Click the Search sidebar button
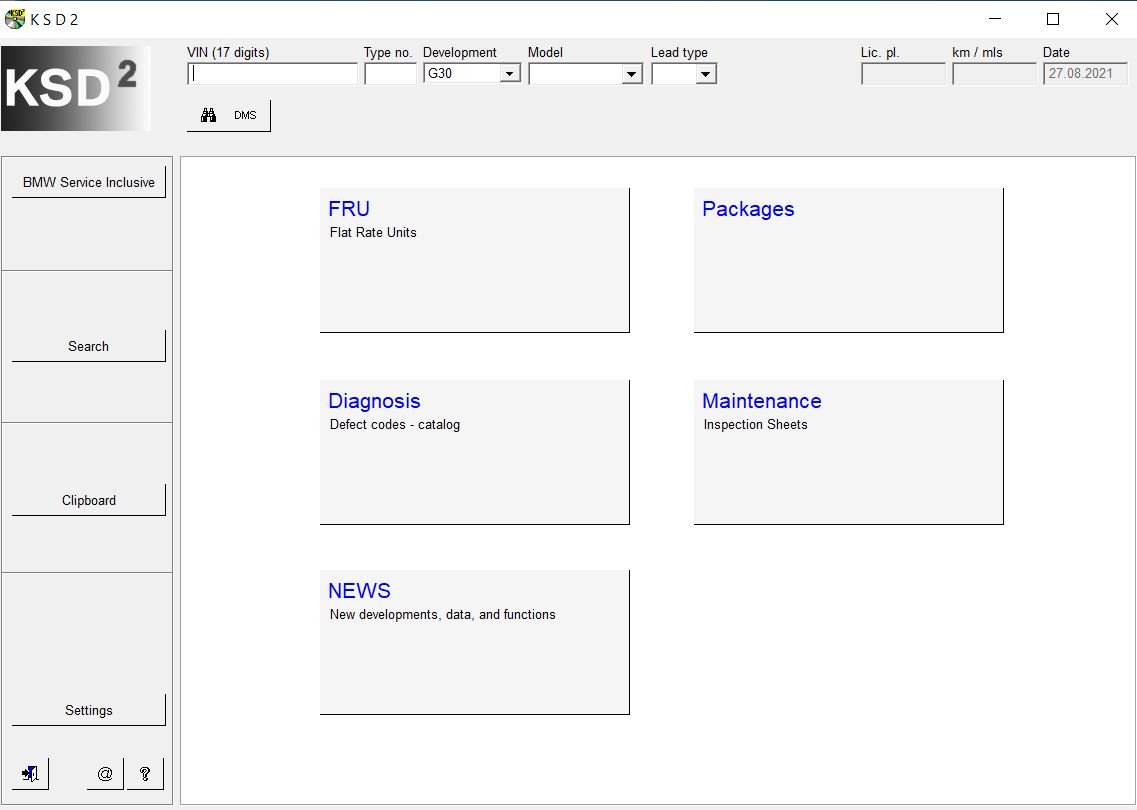 click(x=88, y=346)
